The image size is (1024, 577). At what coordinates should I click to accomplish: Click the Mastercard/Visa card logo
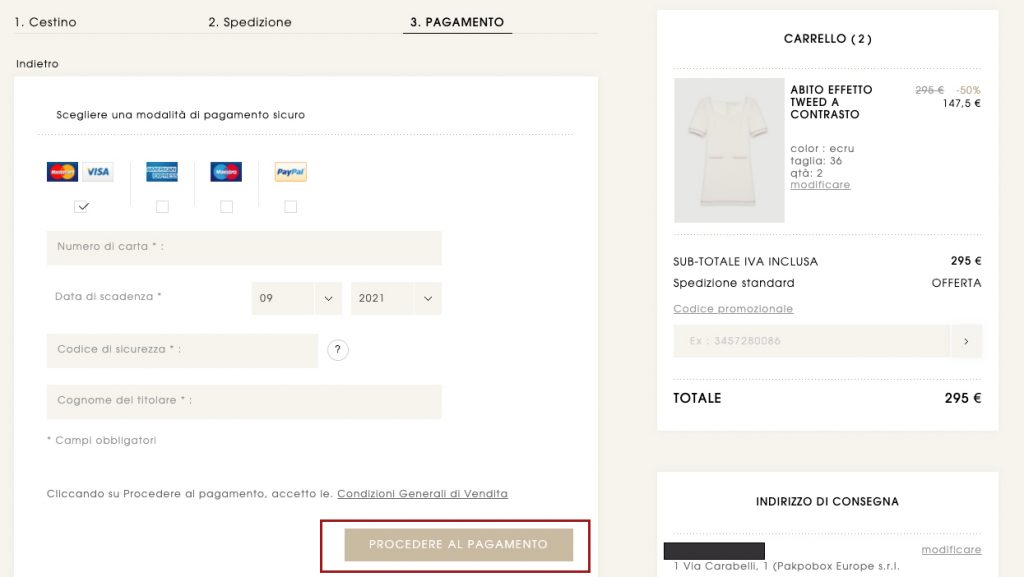tap(79, 172)
